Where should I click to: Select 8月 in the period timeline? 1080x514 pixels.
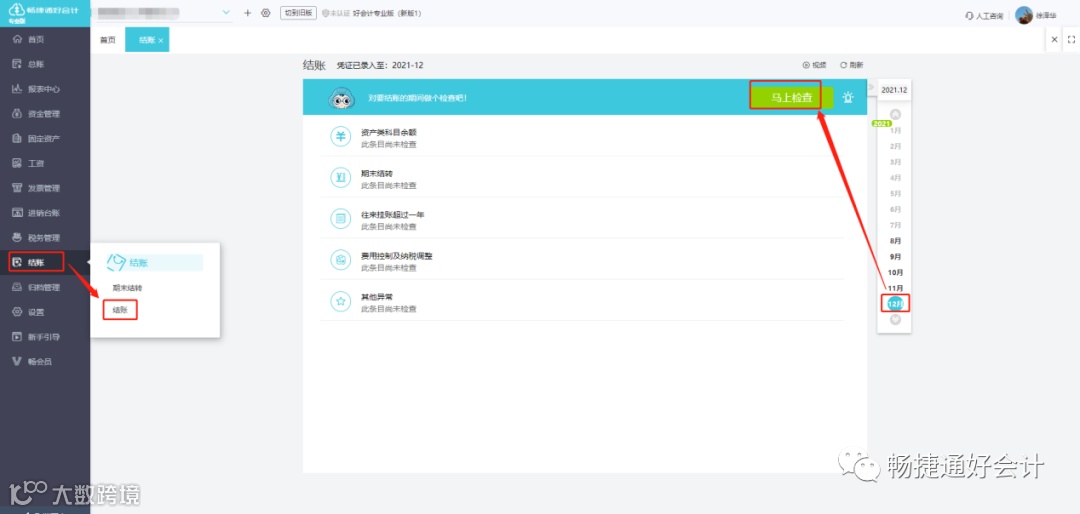pos(895,240)
